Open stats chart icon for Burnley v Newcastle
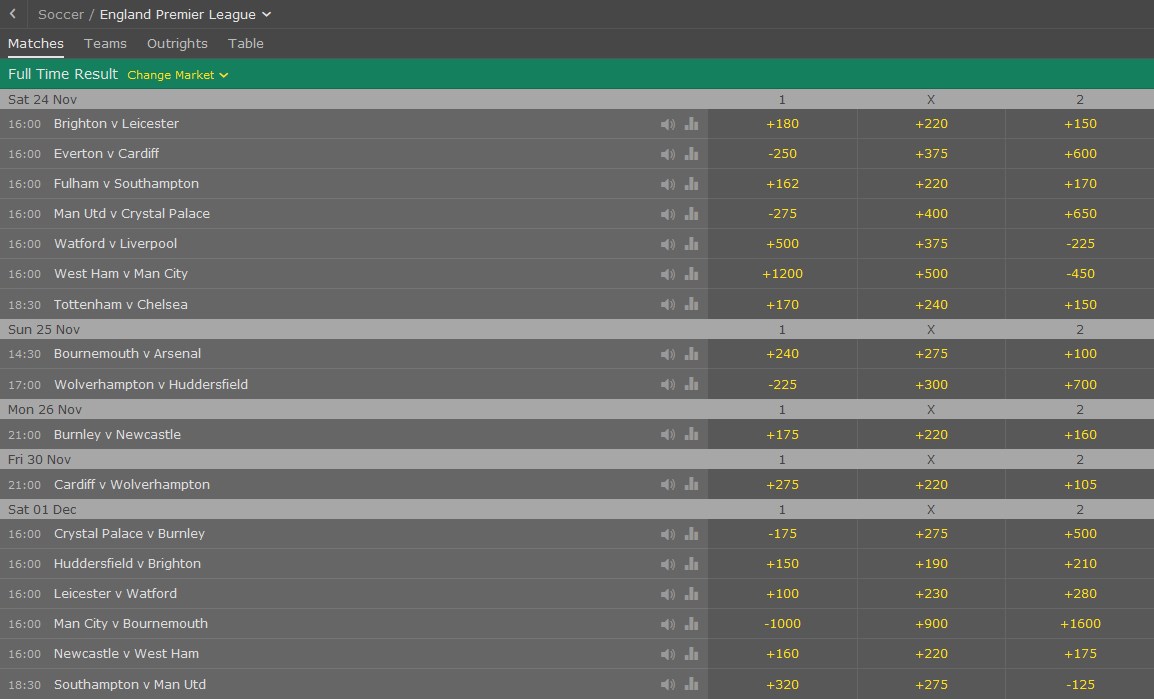This screenshot has height=699, width=1154. pos(691,434)
